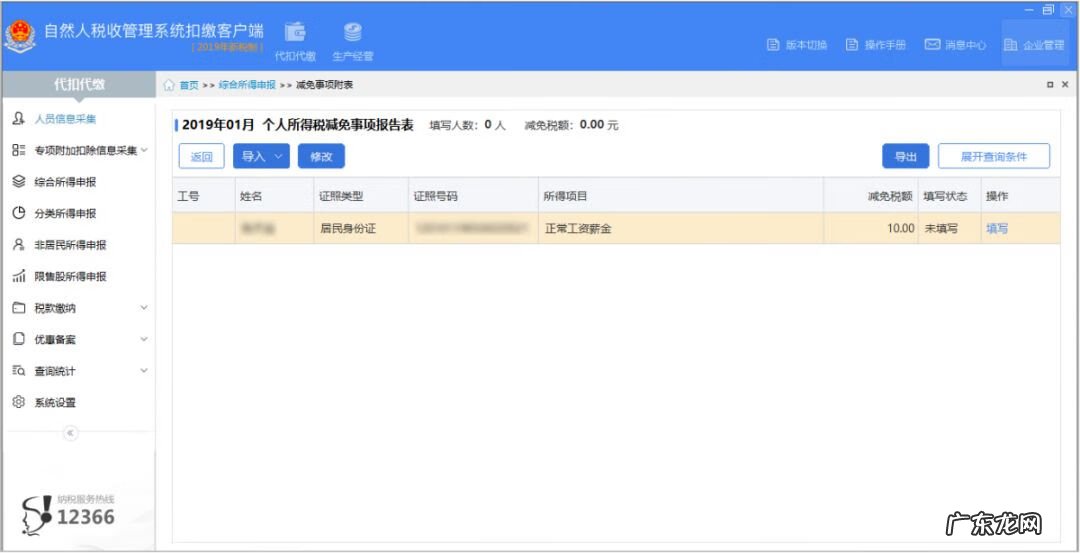
Task: Open the 代扣代缴 wallet icon in header
Action: (x=295, y=32)
